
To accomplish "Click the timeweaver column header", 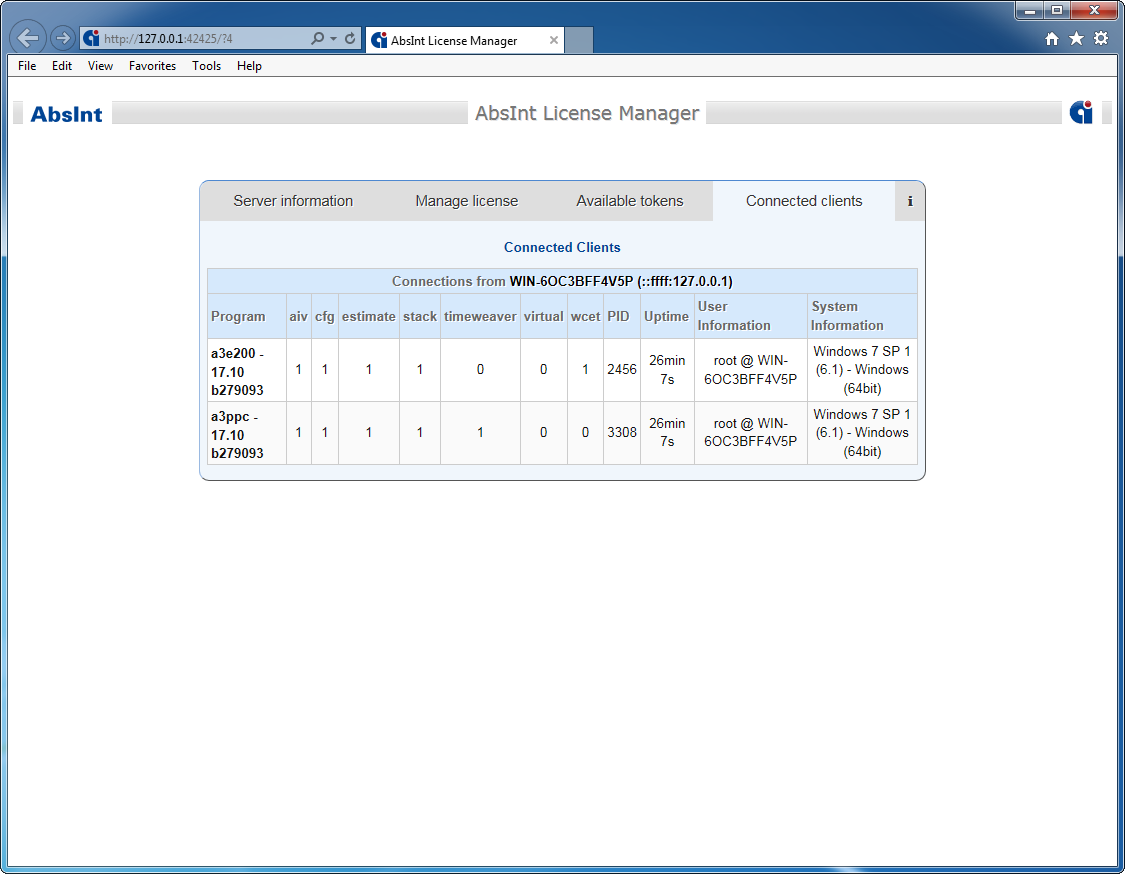I will coord(480,316).
